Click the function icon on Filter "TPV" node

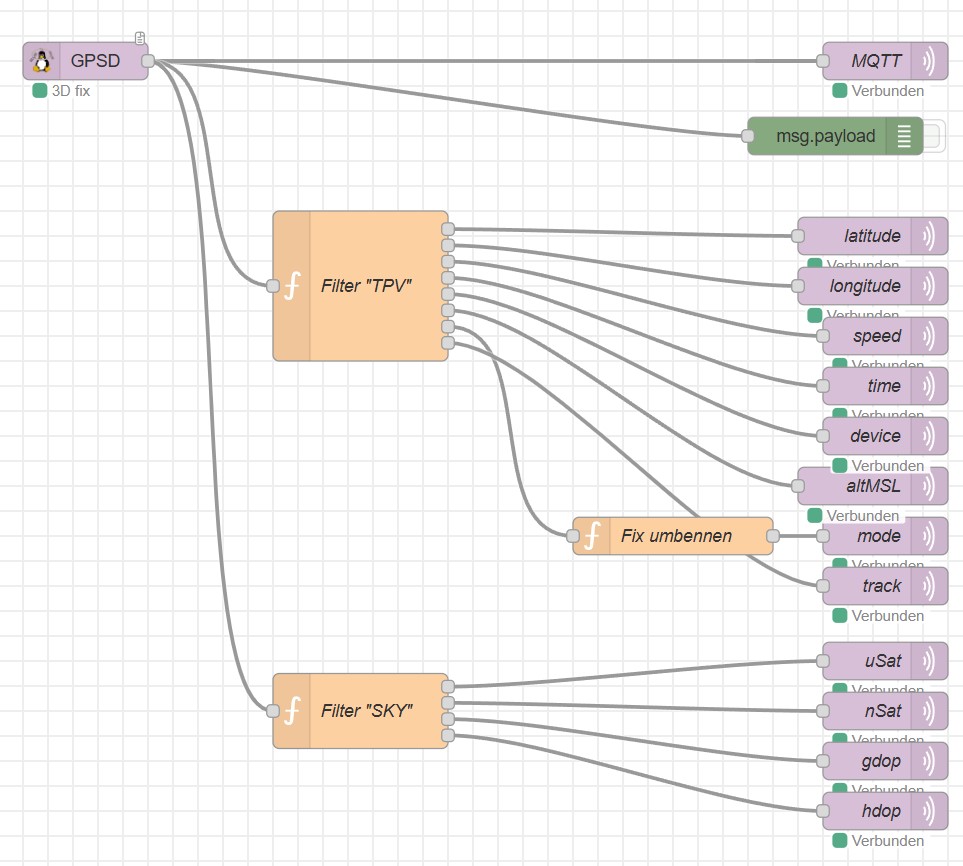(292, 286)
